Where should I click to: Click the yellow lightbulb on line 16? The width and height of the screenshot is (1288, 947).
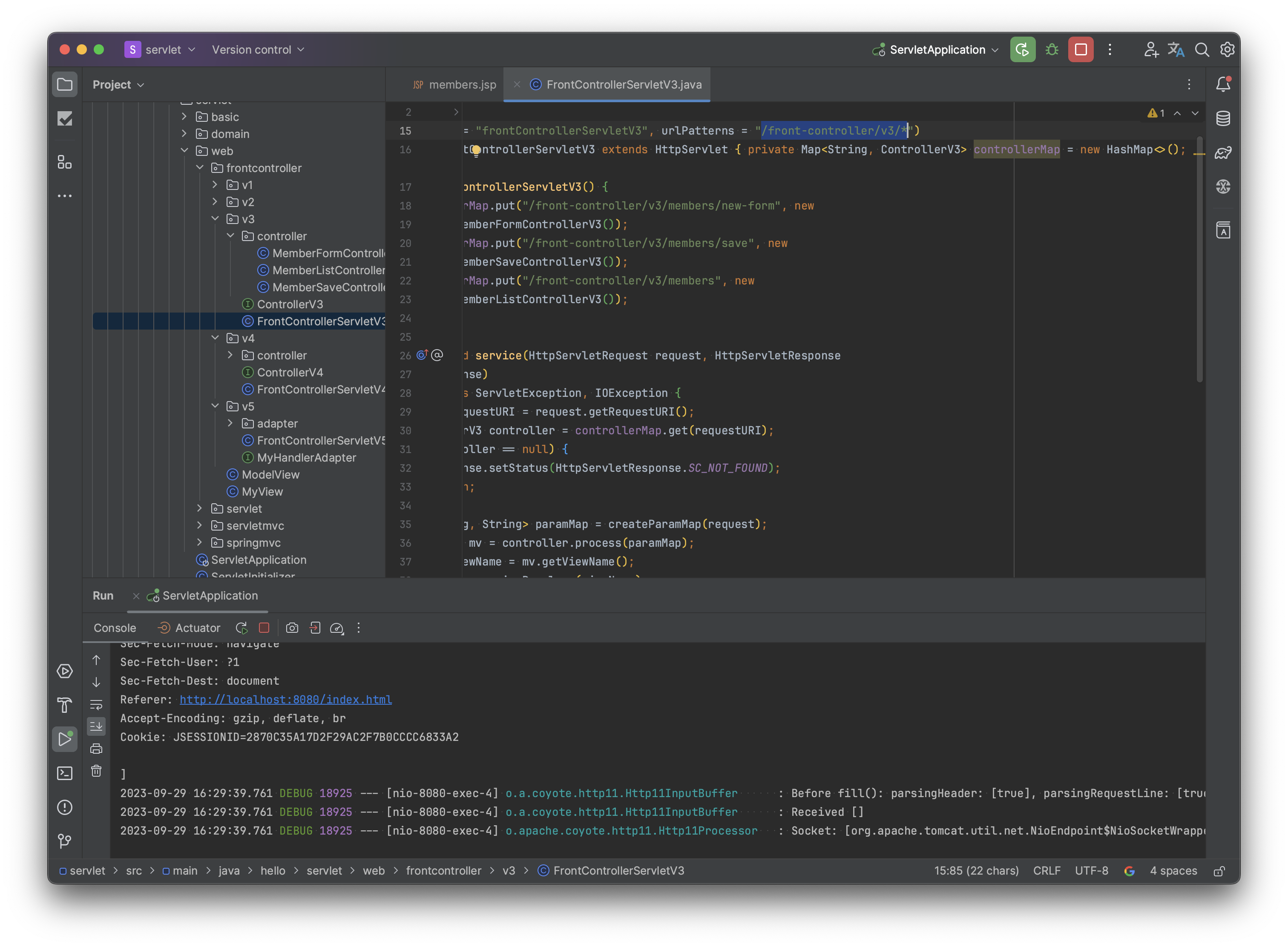pyautogui.click(x=476, y=150)
